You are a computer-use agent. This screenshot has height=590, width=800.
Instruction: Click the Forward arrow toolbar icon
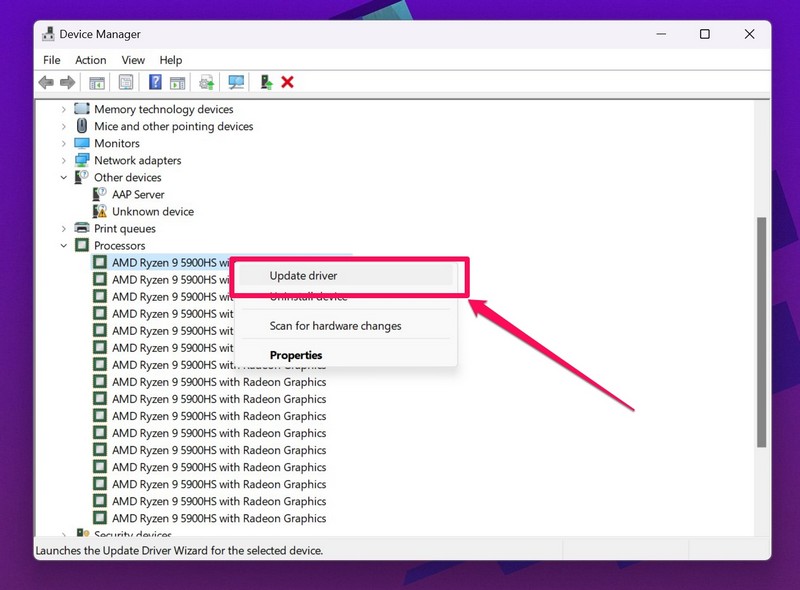coord(68,82)
